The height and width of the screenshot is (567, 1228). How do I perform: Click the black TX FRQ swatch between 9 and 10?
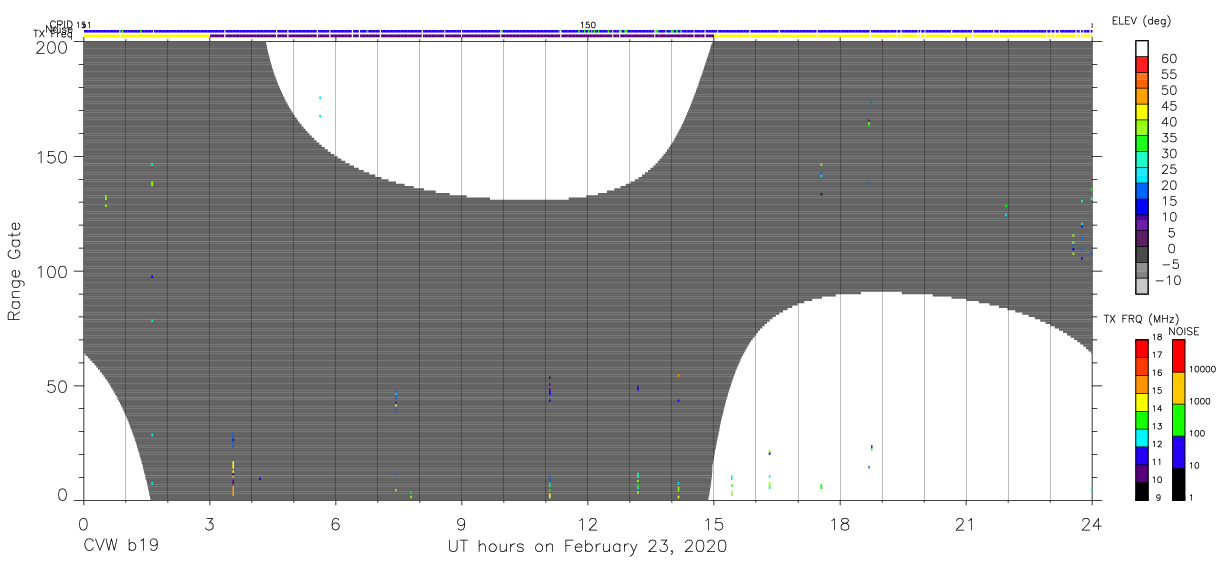(x=1141, y=490)
